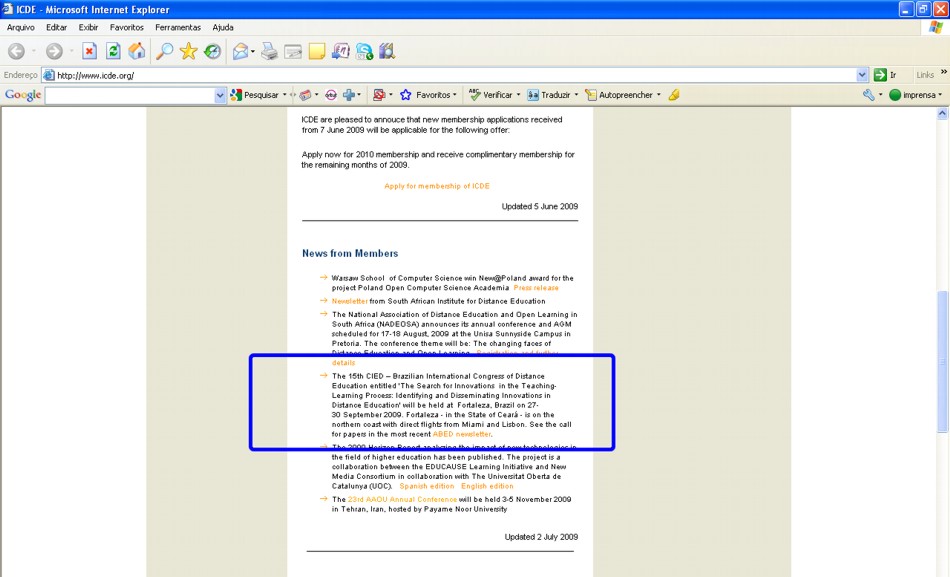Click the Edit page icon next to printer

[293, 52]
